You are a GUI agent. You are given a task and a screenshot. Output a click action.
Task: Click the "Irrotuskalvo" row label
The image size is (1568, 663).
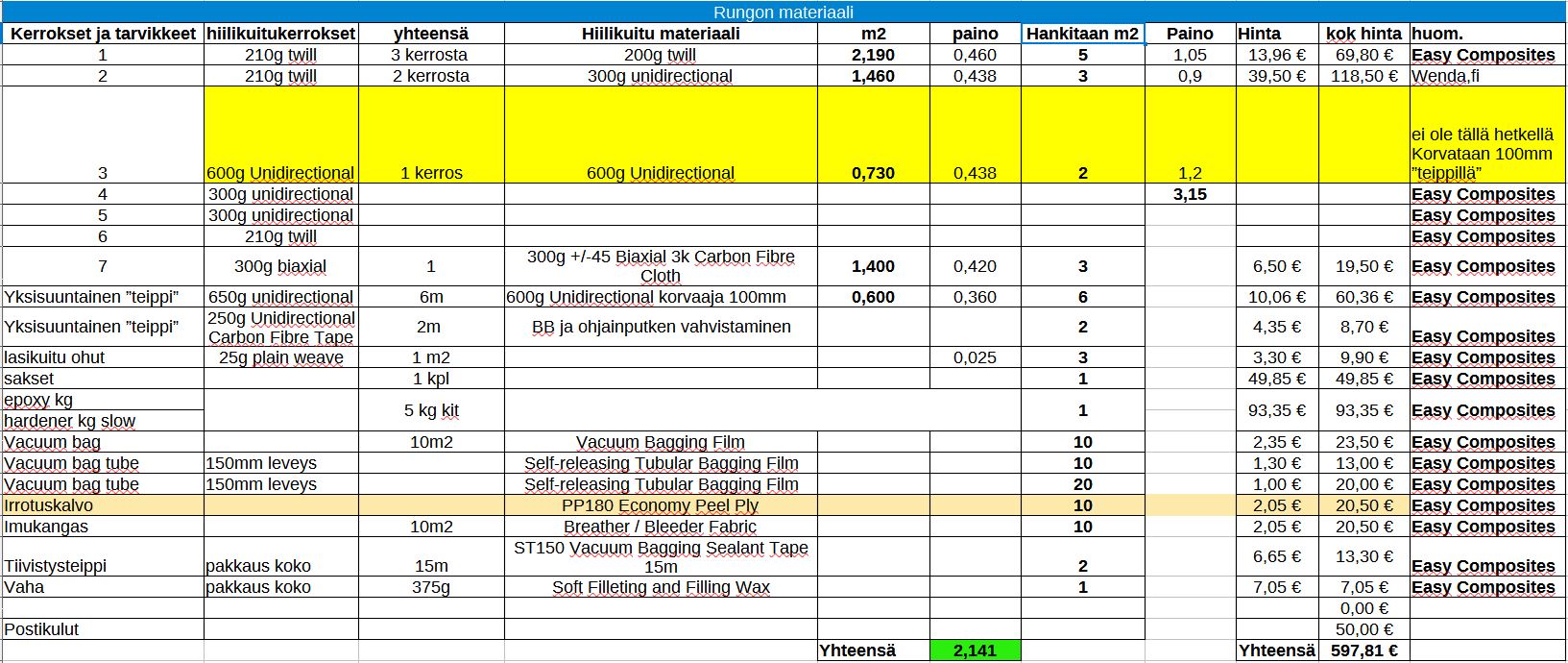(x=103, y=505)
